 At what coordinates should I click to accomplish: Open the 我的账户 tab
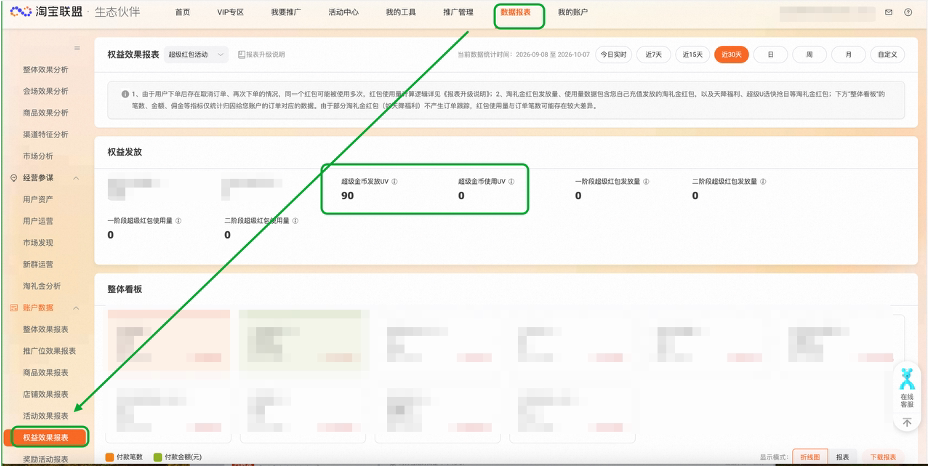[x=573, y=12]
